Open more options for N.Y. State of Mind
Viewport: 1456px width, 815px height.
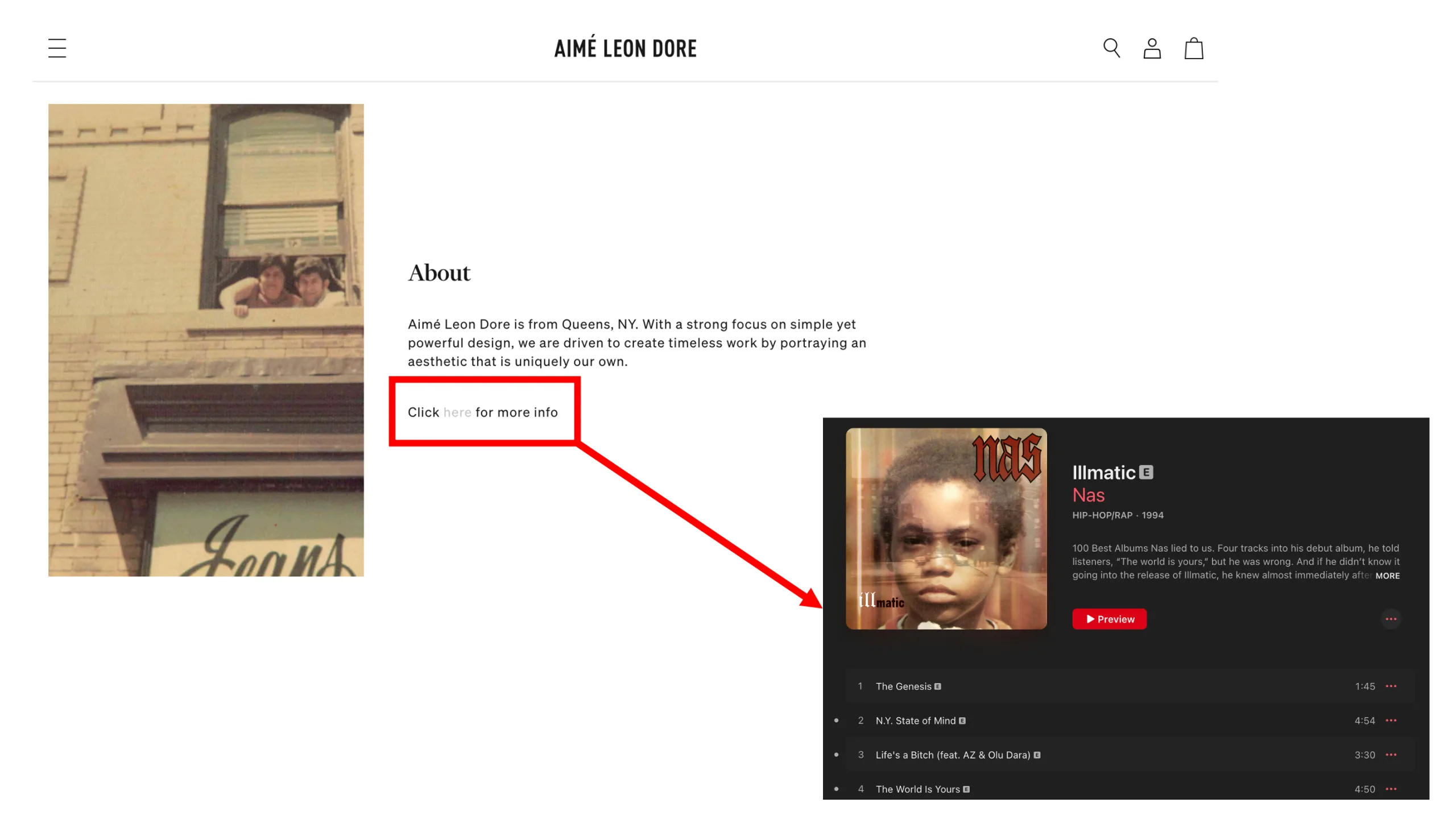[x=1391, y=721]
